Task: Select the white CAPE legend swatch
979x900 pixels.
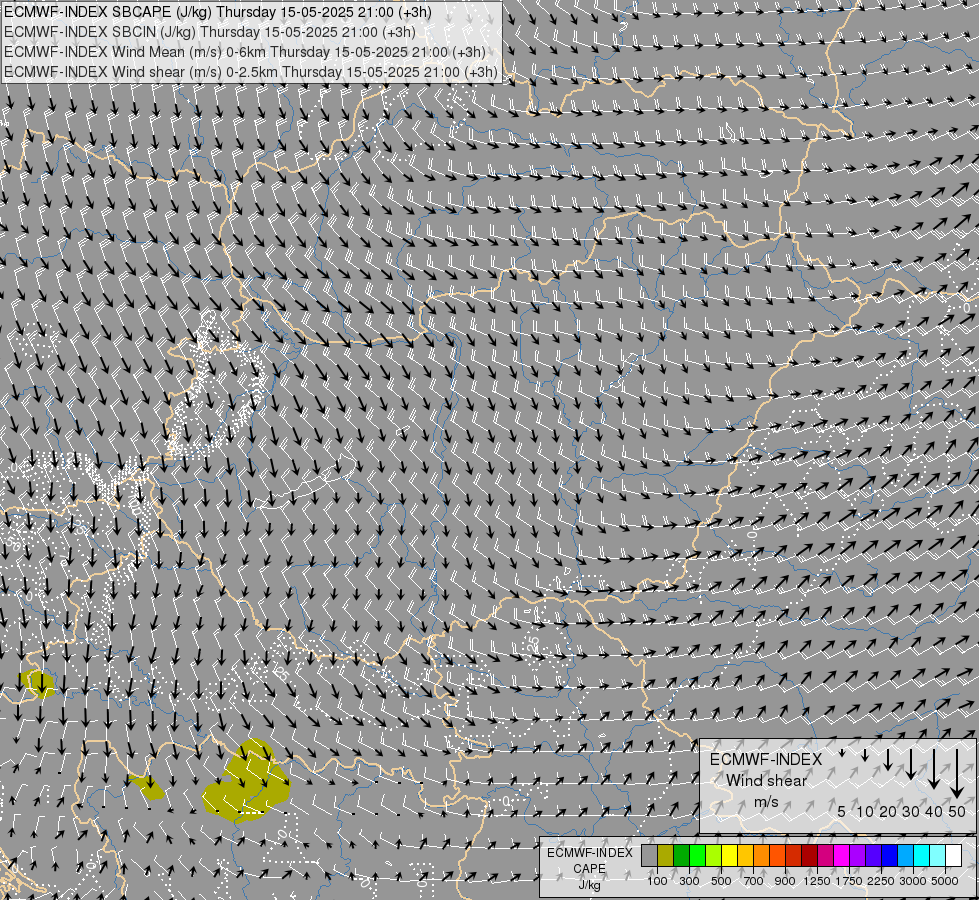Action: tap(953, 856)
